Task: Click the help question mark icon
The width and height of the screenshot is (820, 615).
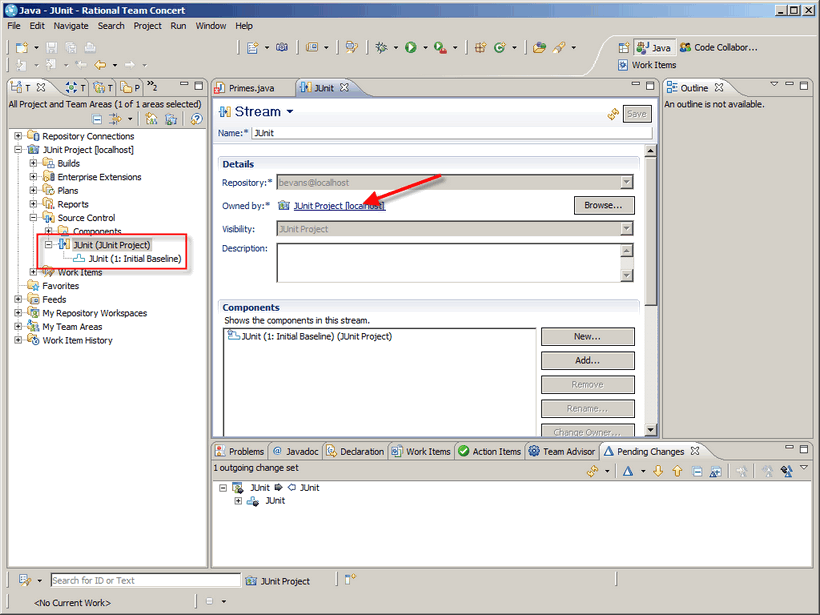Action: [196, 119]
